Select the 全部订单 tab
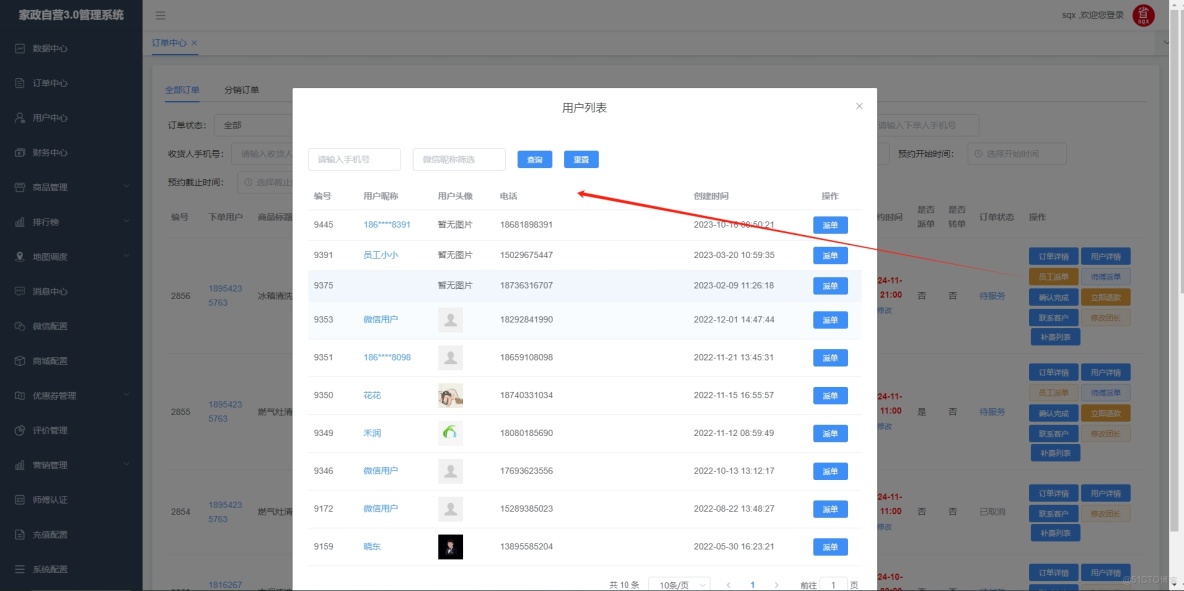 point(181,89)
